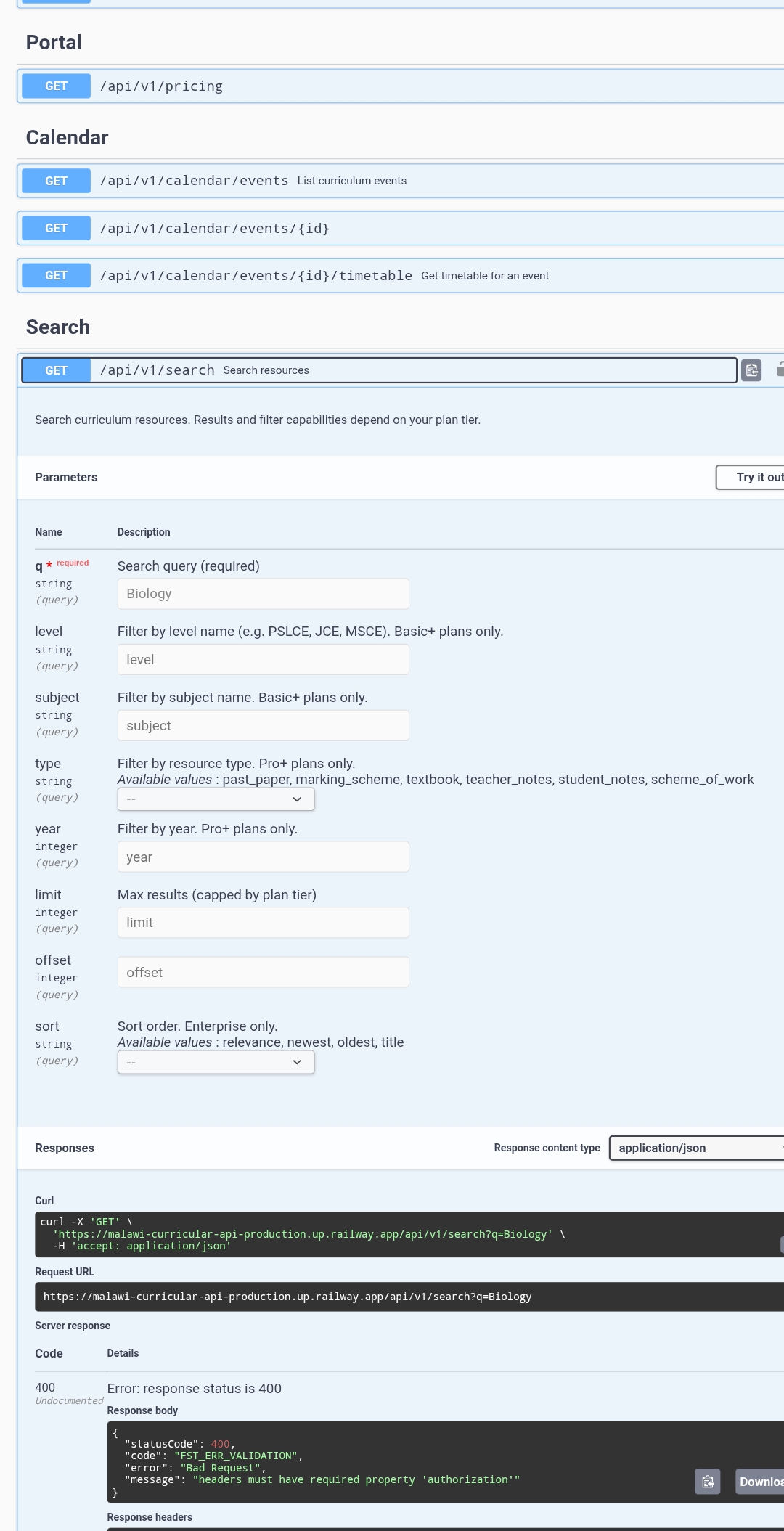Focus the level filter input field
This screenshot has width=784, height=1531.
263,660
